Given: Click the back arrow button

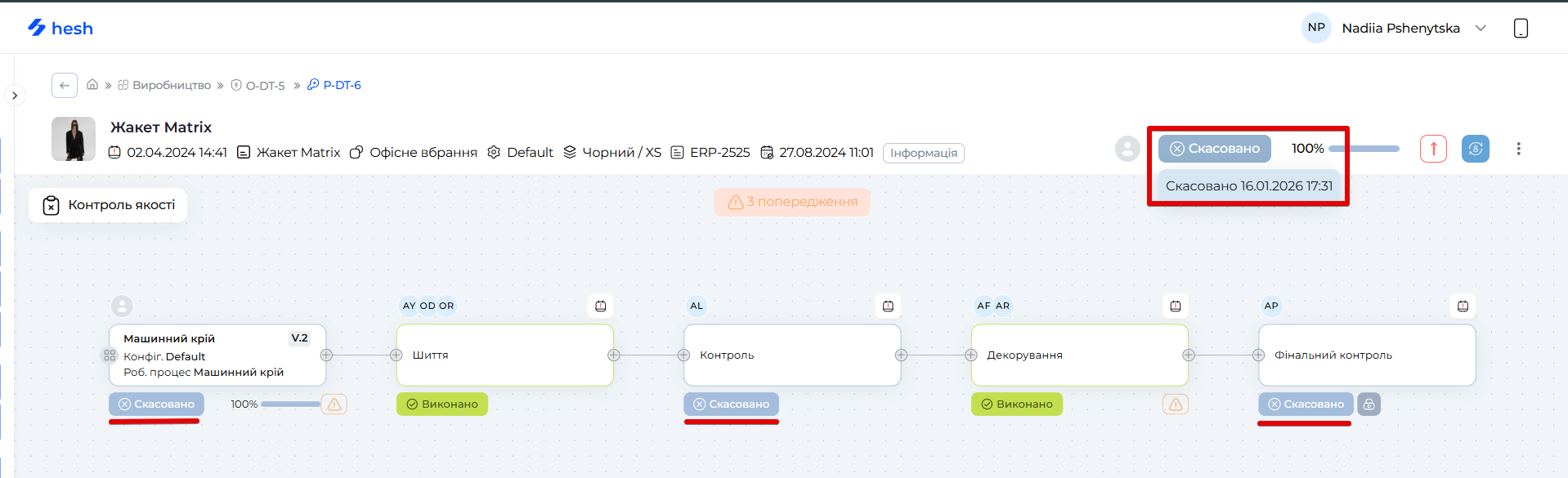Looking at the screenshot, I should (x=65, y=85).
